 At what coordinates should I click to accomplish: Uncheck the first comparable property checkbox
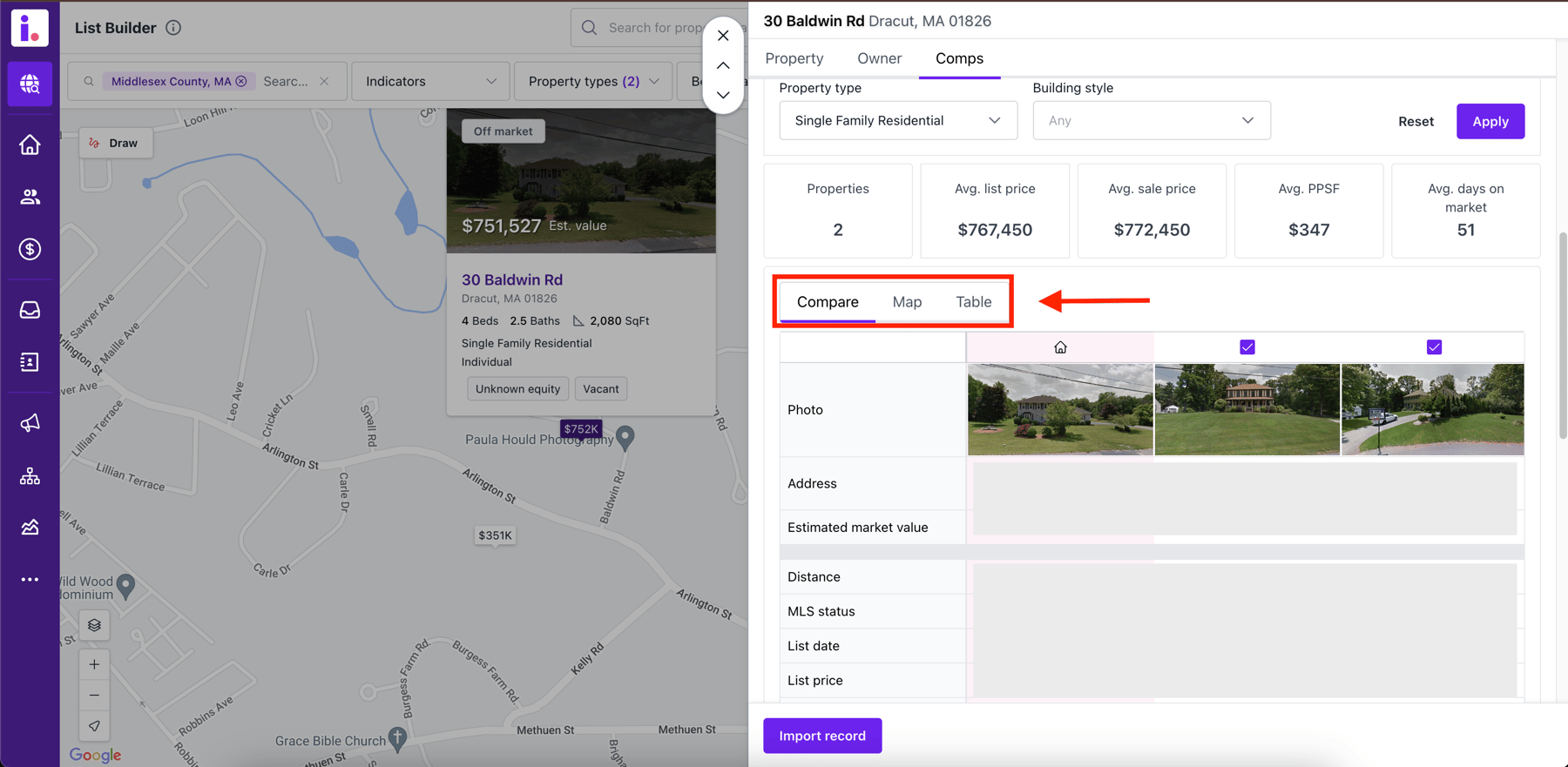[1247, 347]
